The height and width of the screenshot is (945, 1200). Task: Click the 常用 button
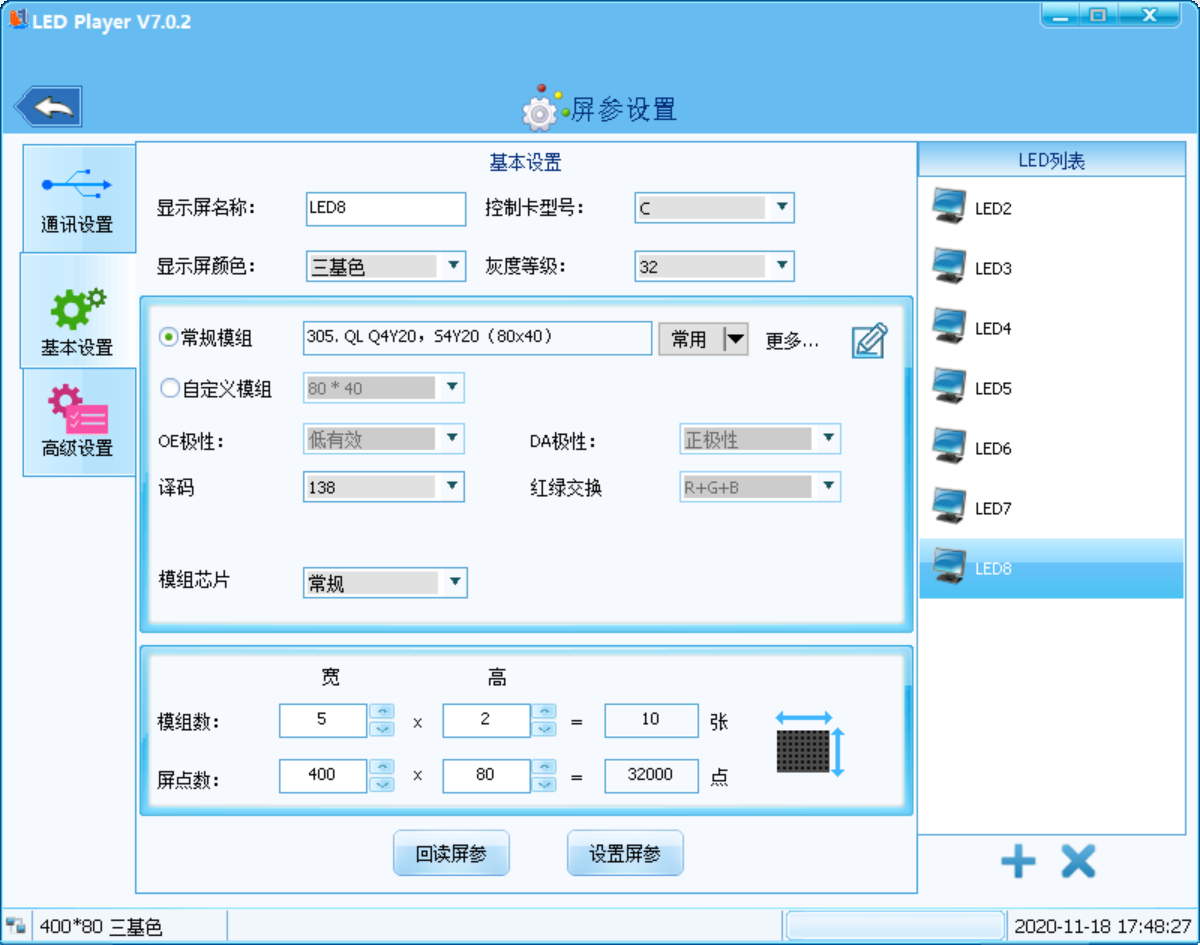(x=690, y=339)
